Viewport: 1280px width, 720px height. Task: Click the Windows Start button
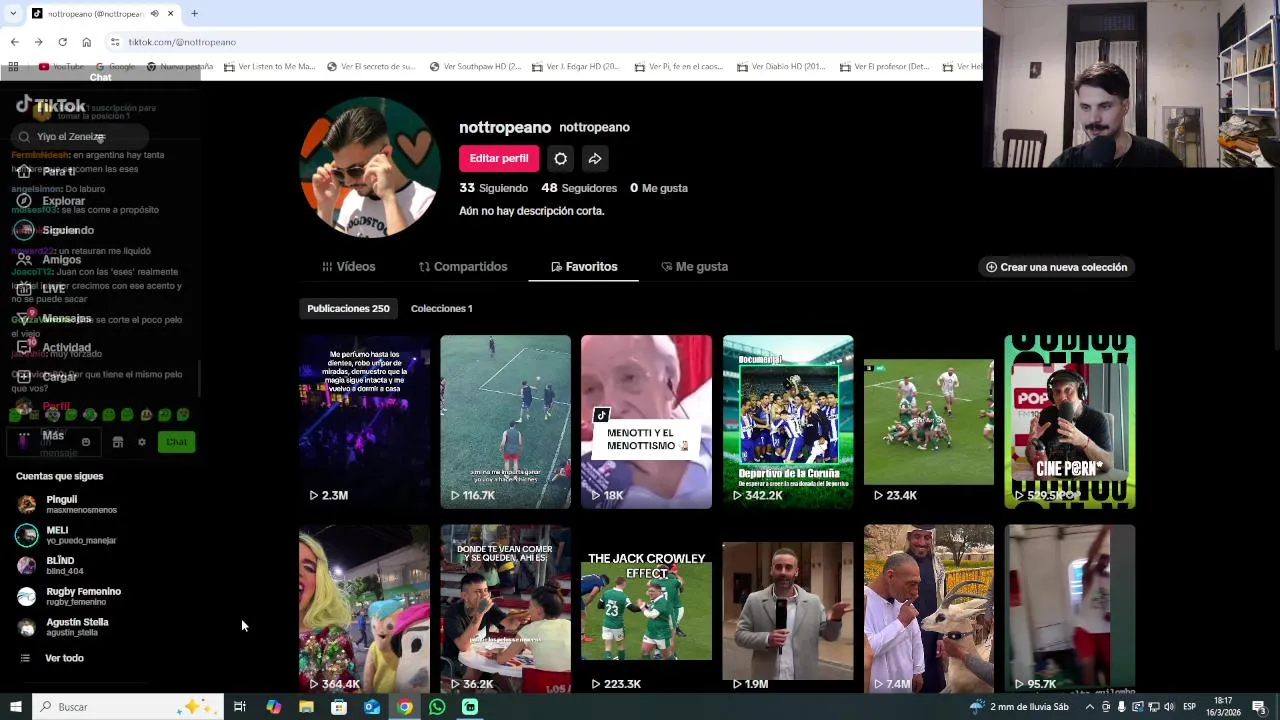[16, 707]
